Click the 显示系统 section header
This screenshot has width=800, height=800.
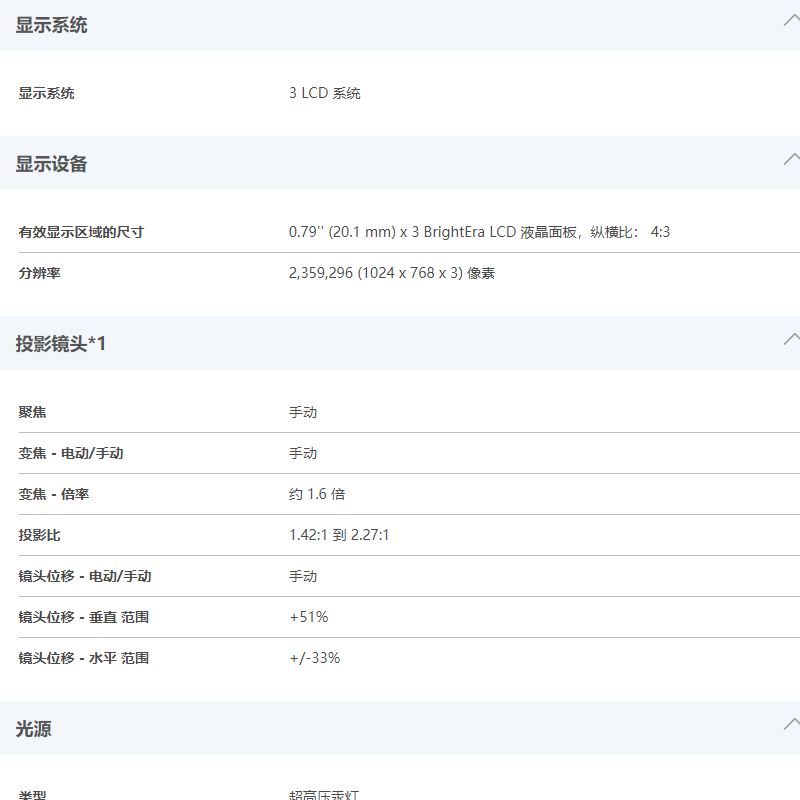[400, 25]
